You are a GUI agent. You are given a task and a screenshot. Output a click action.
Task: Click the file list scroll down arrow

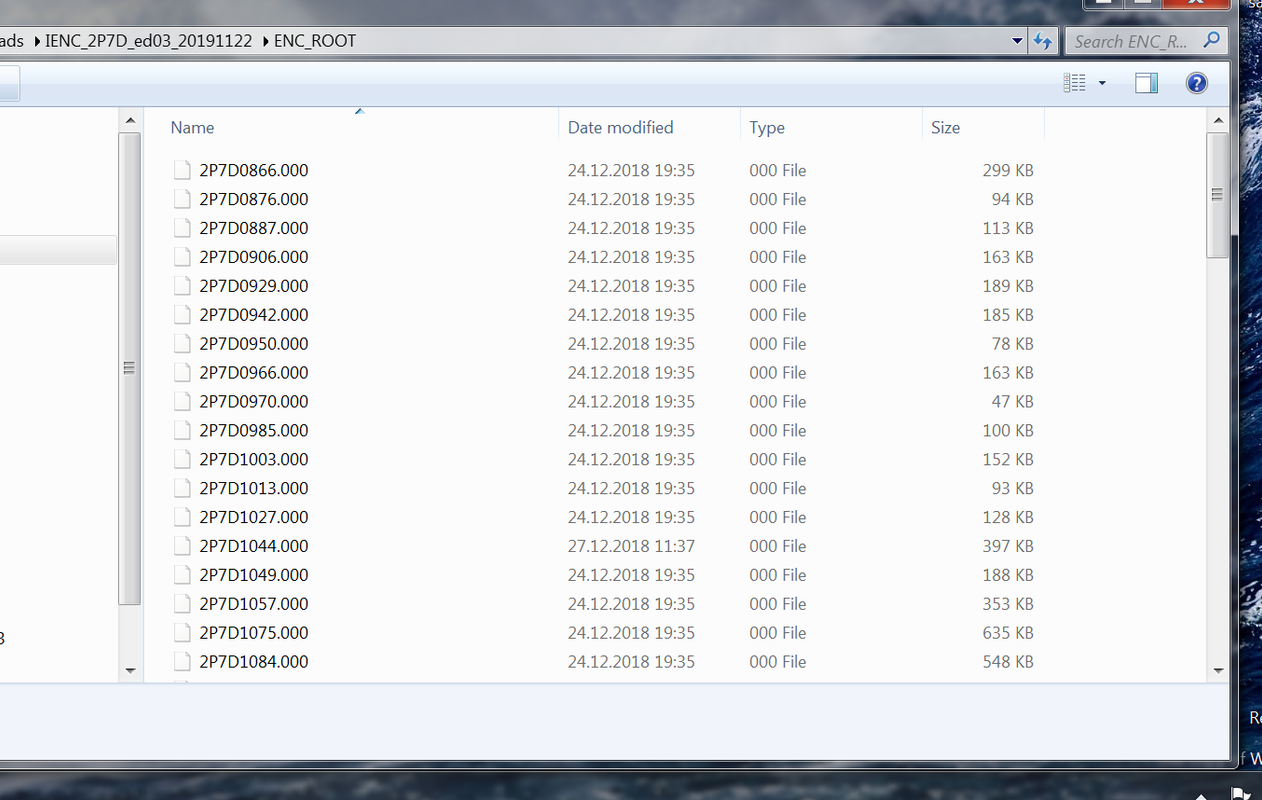click(1217, 670)
